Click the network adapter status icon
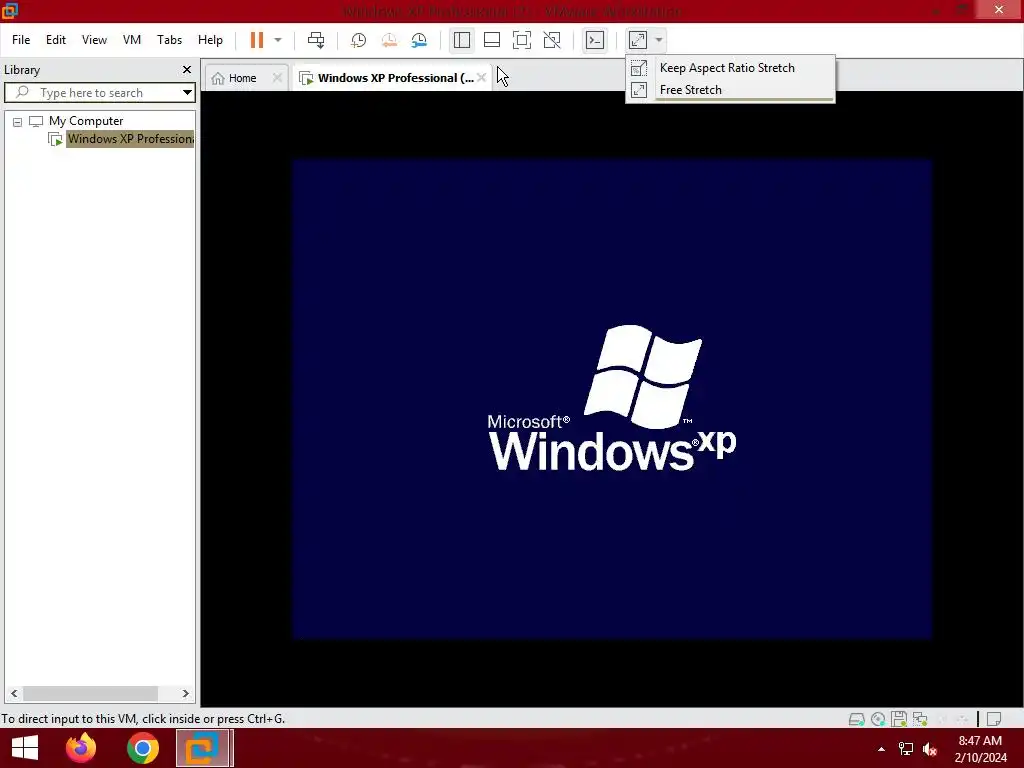Viewport: 1024px width, 768px height. 920,719
